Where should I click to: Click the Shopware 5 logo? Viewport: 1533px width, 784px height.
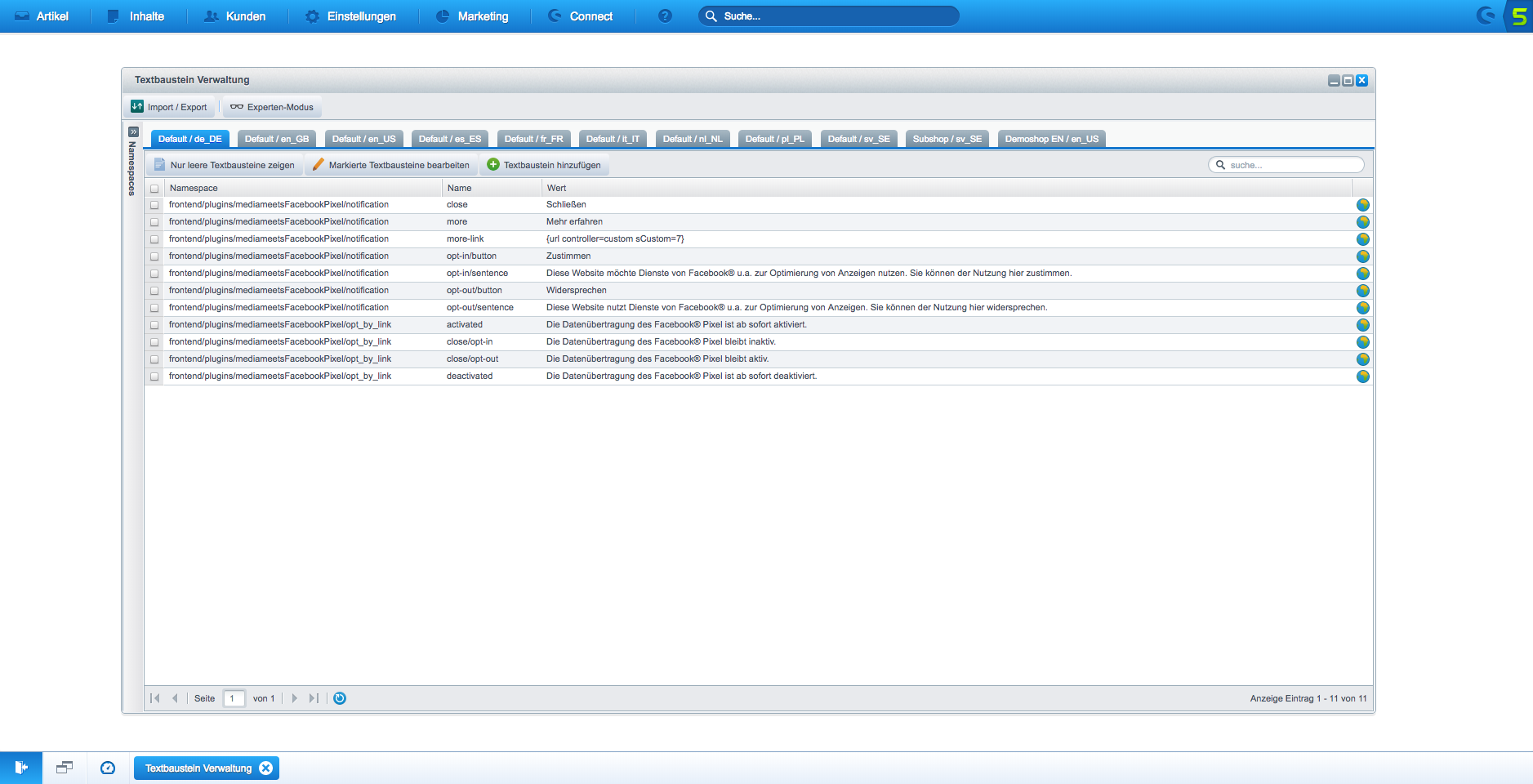1519,16
